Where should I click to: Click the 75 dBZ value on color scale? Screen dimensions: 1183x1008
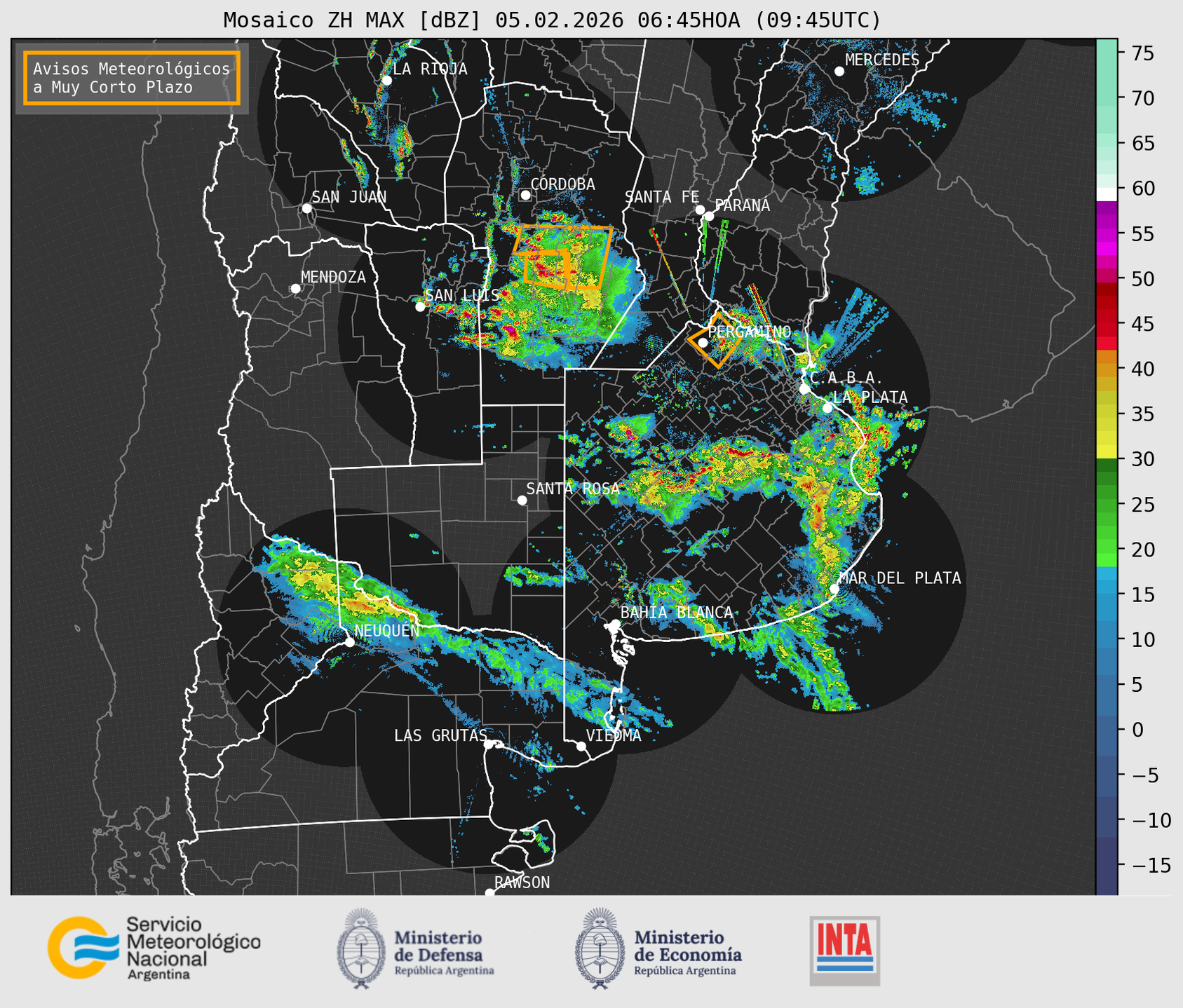pos(1144,53)
